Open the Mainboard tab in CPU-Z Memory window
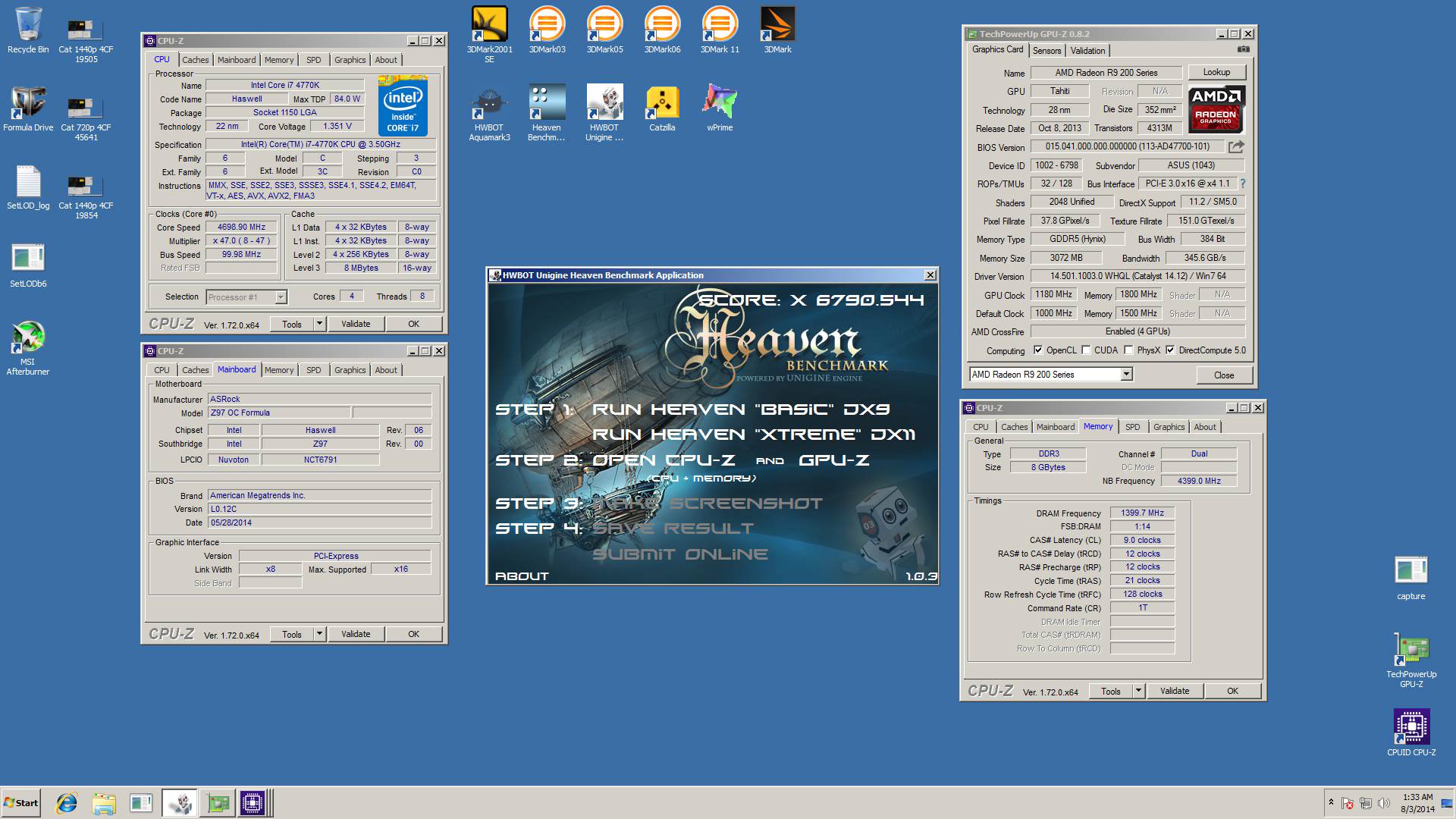Viewport: 1456px width, 819px height. pos(1056,427)
